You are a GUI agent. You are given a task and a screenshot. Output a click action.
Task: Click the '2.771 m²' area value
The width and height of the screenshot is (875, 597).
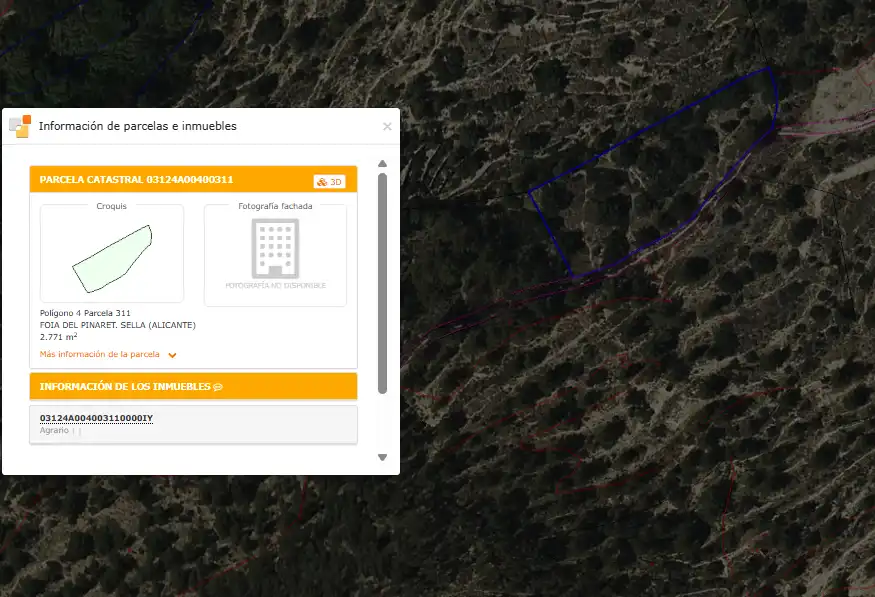(59, 336)
